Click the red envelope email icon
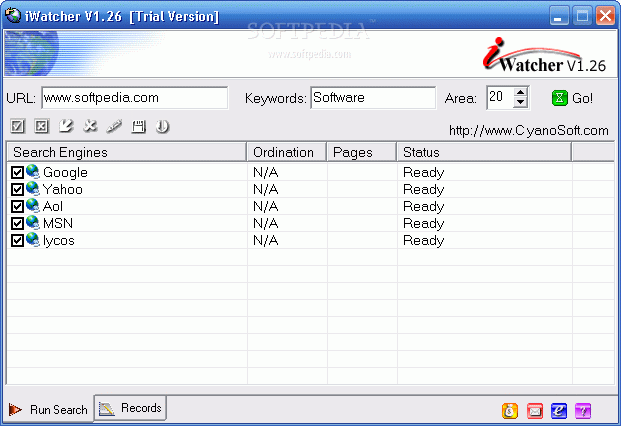The height and width of the screenshot is (426, 621). [535, 411]
